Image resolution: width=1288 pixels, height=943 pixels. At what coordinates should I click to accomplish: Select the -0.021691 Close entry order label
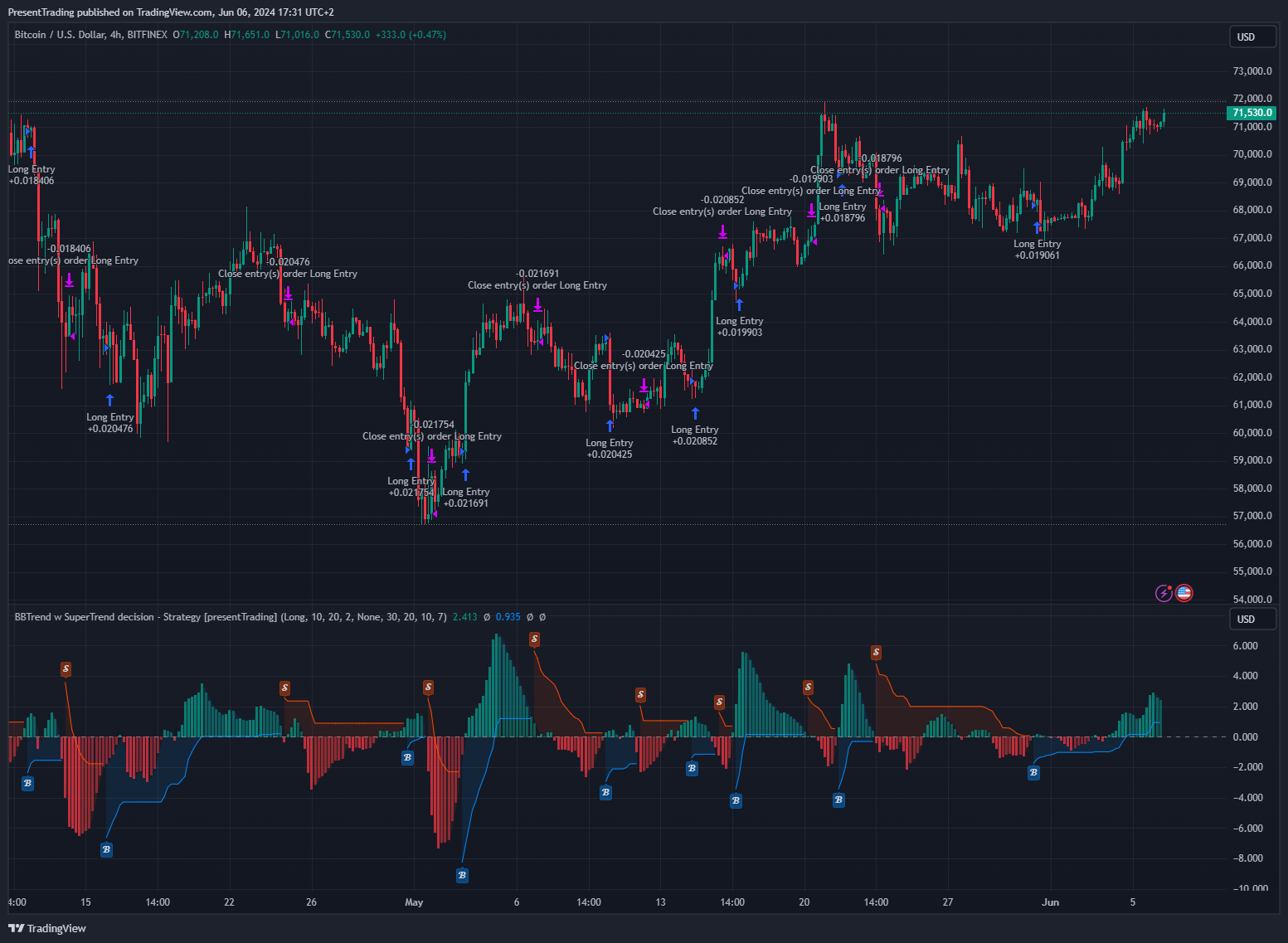pyautogui.click(x=537, y=279)
